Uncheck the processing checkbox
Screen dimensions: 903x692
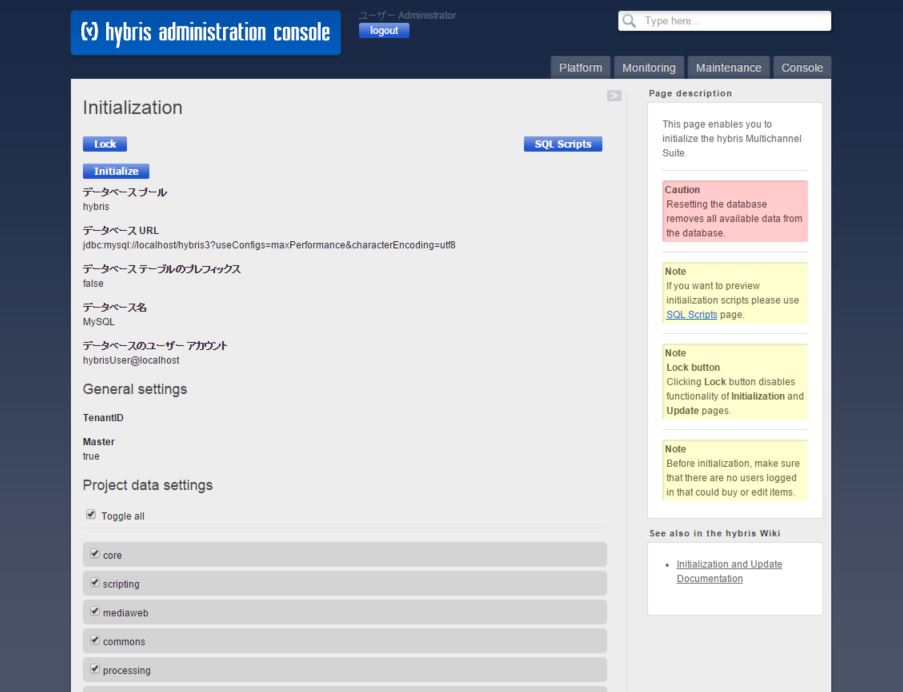[95, 668]
